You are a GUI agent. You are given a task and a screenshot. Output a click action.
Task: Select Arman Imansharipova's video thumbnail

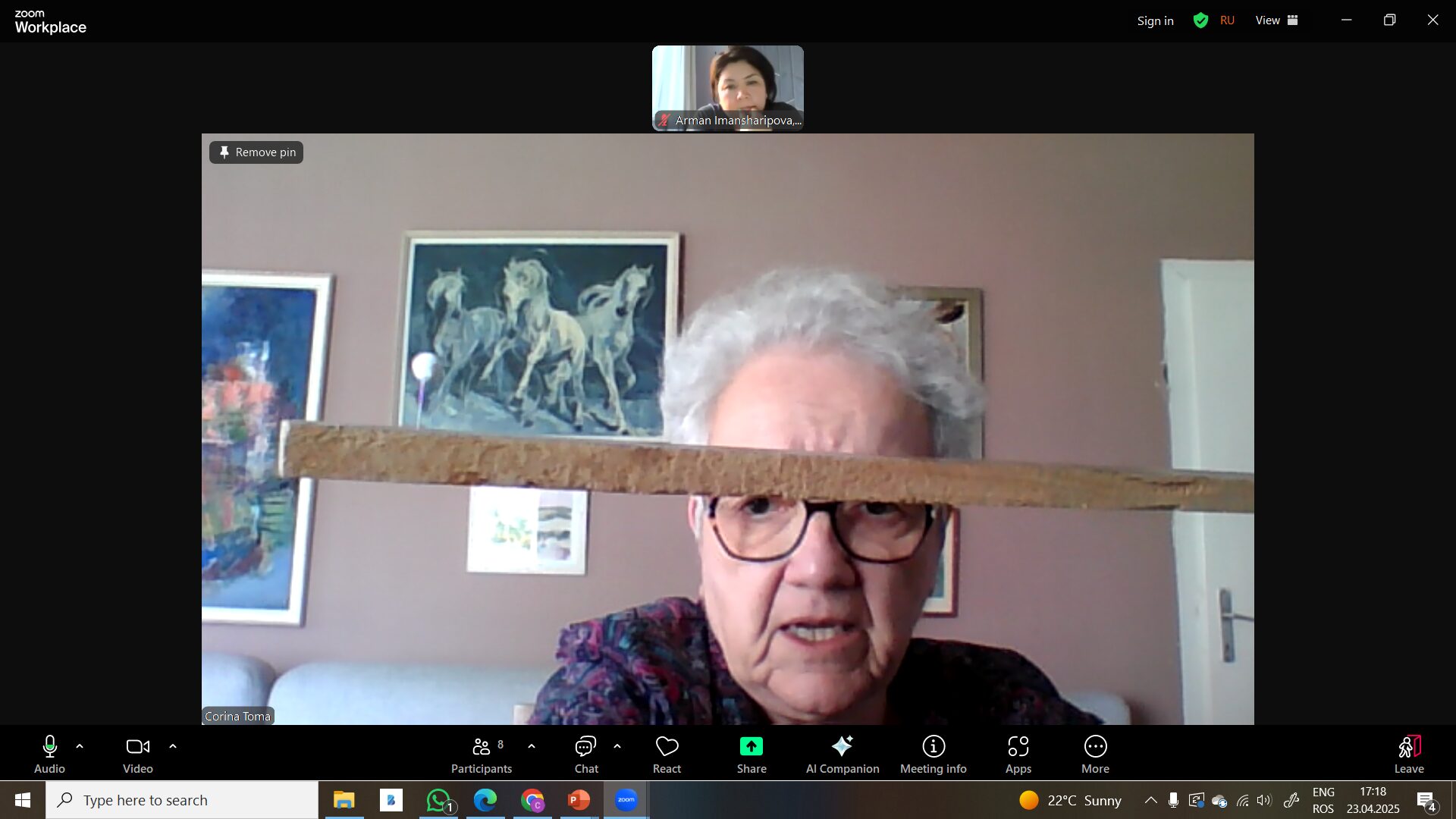(x=728, y=88)
